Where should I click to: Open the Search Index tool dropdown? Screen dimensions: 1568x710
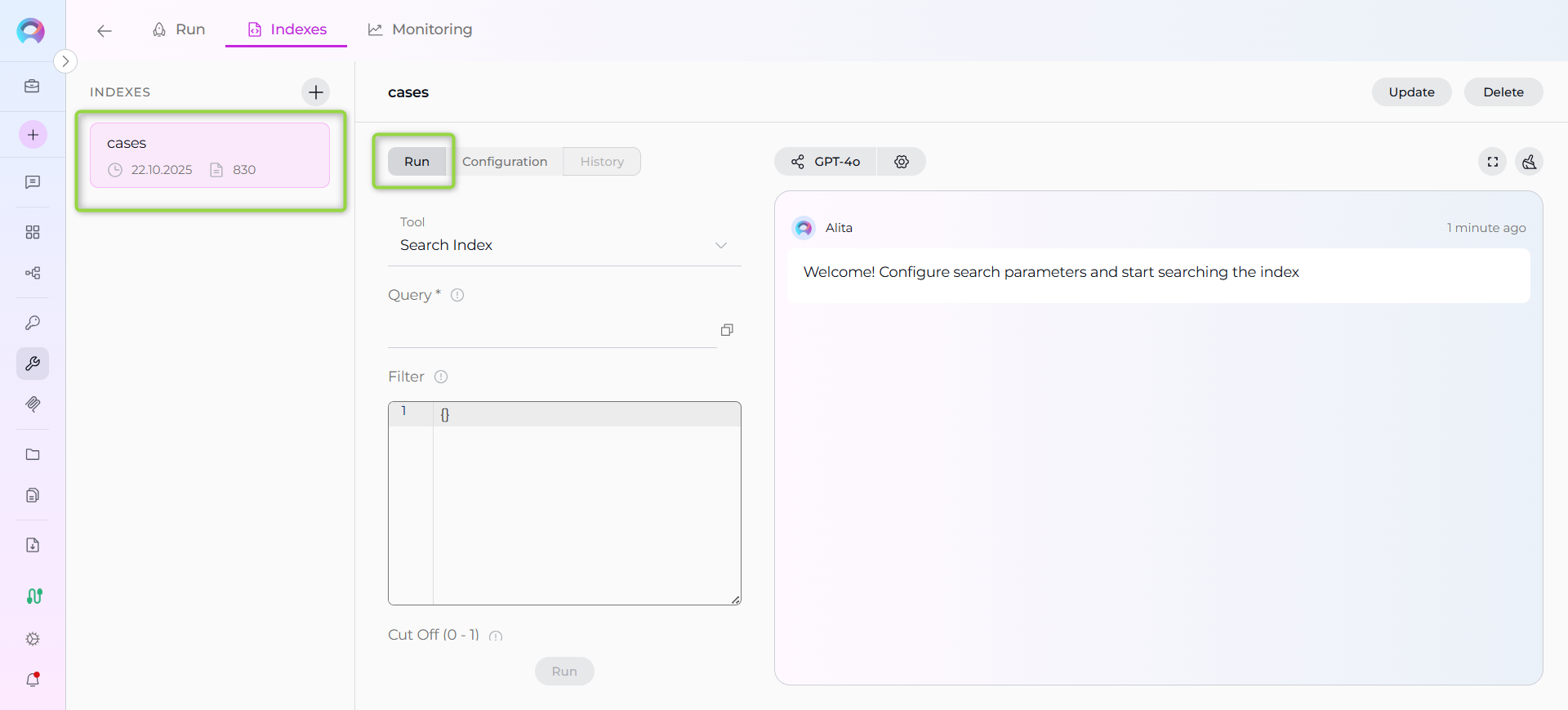(x=563, y=245)
